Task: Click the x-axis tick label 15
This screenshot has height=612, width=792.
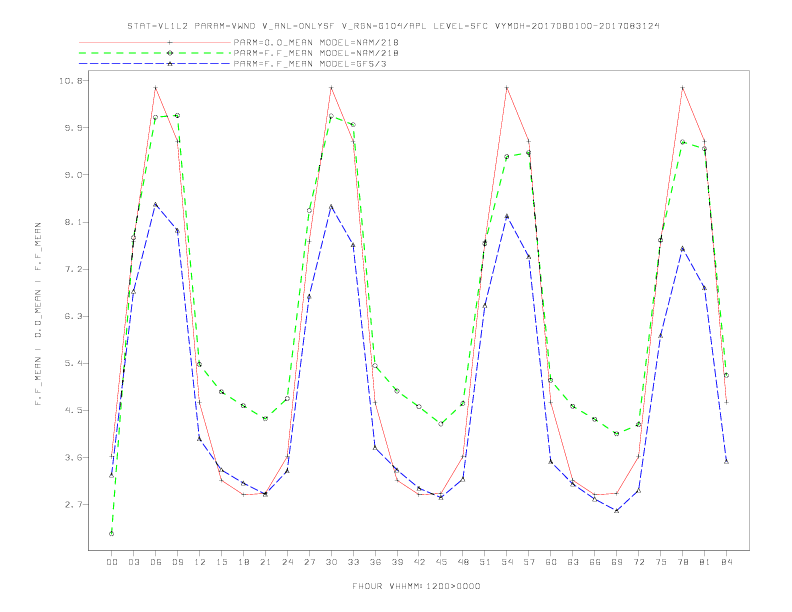Action: [x=221, y=562]
